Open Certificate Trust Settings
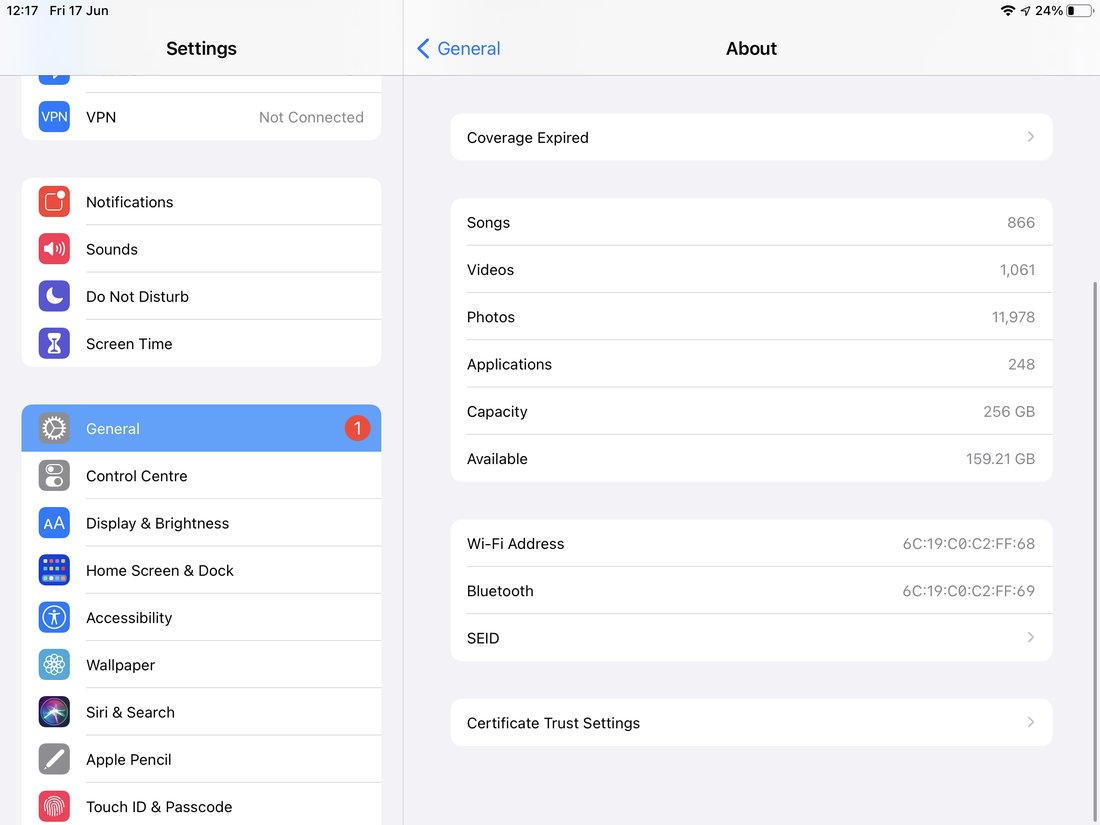The width and height of the screenshot is (1100, 825). pos(751,722)
